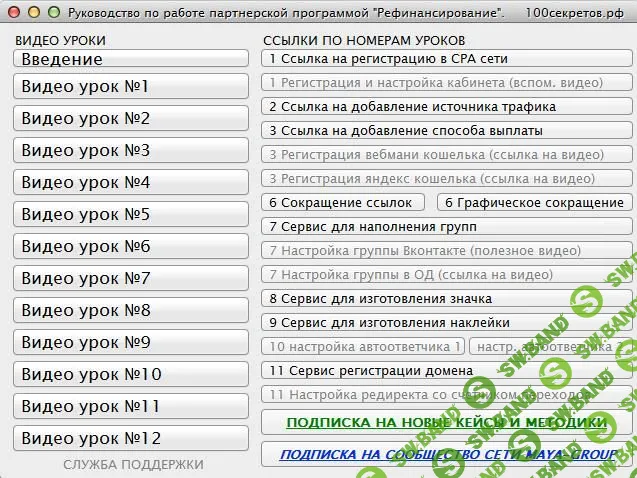Open Видео урок №10
Image resolution: width=637 pixels, height=478 pixels.
[131, 375]
